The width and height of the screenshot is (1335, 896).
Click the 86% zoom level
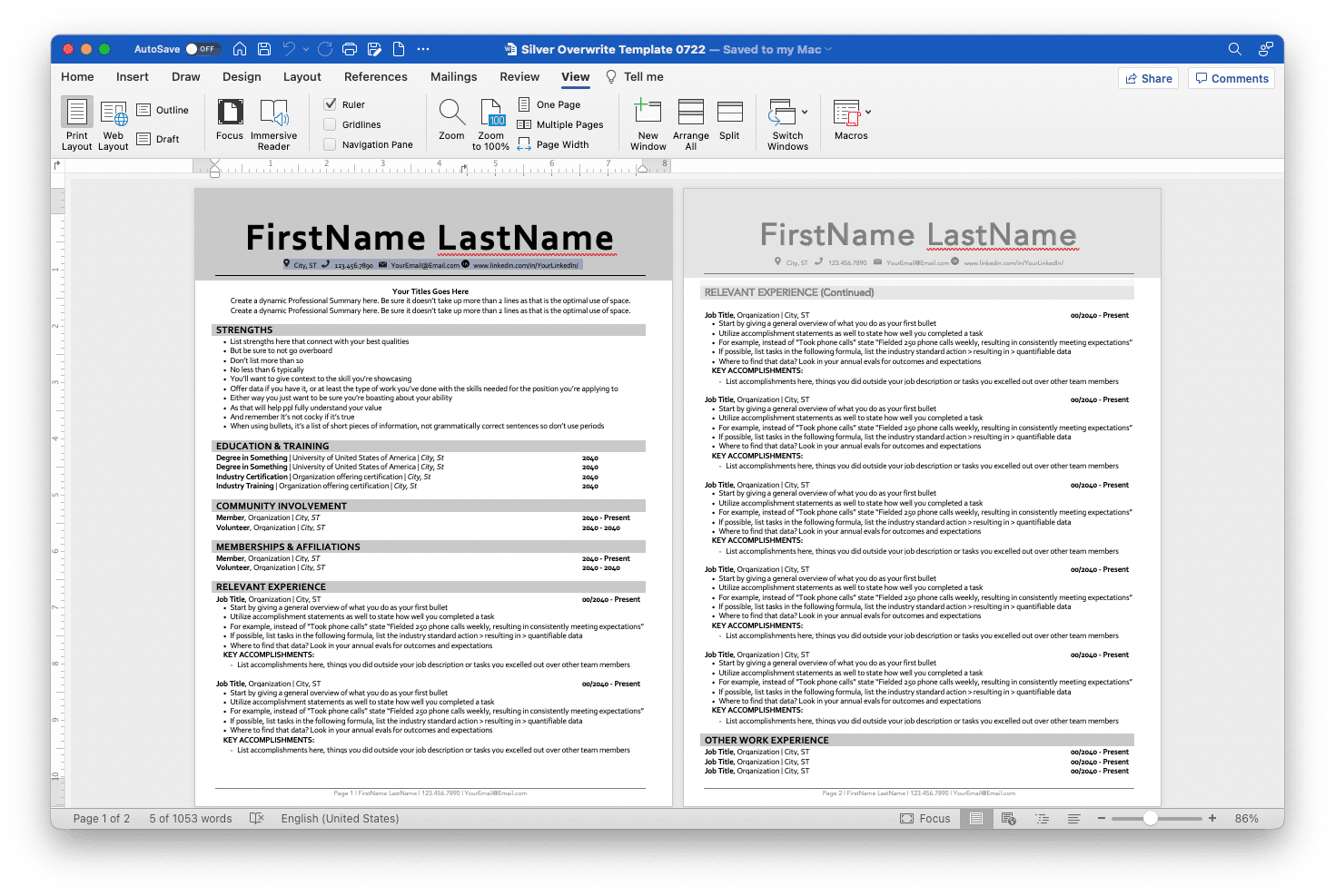[x=1247, y=818]
